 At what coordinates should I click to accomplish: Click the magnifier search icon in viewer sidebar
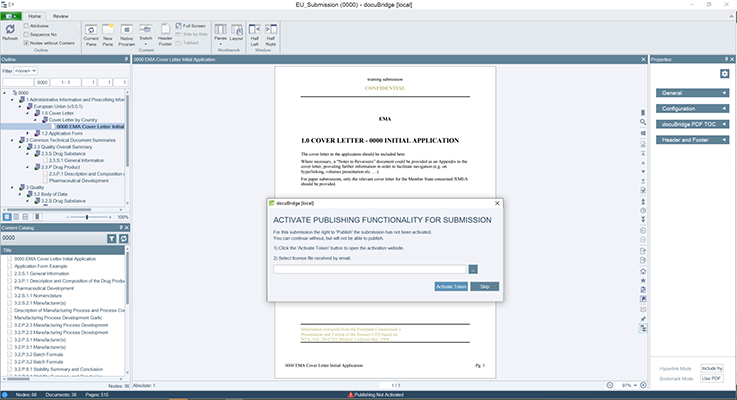[643, 122]
